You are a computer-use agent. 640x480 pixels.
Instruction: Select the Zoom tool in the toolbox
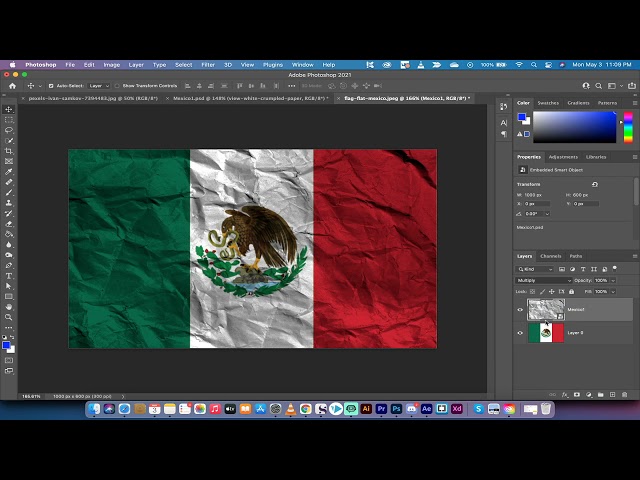(9, 317)
